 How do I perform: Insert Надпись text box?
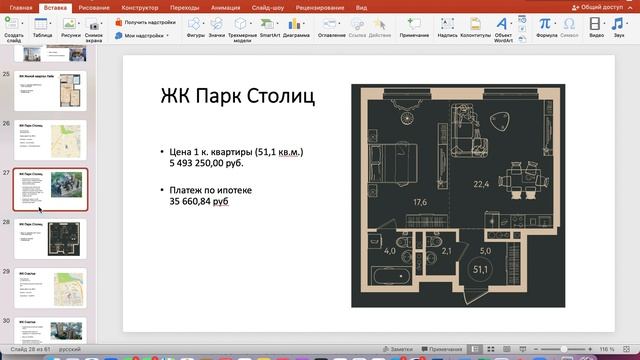(447, 24)
